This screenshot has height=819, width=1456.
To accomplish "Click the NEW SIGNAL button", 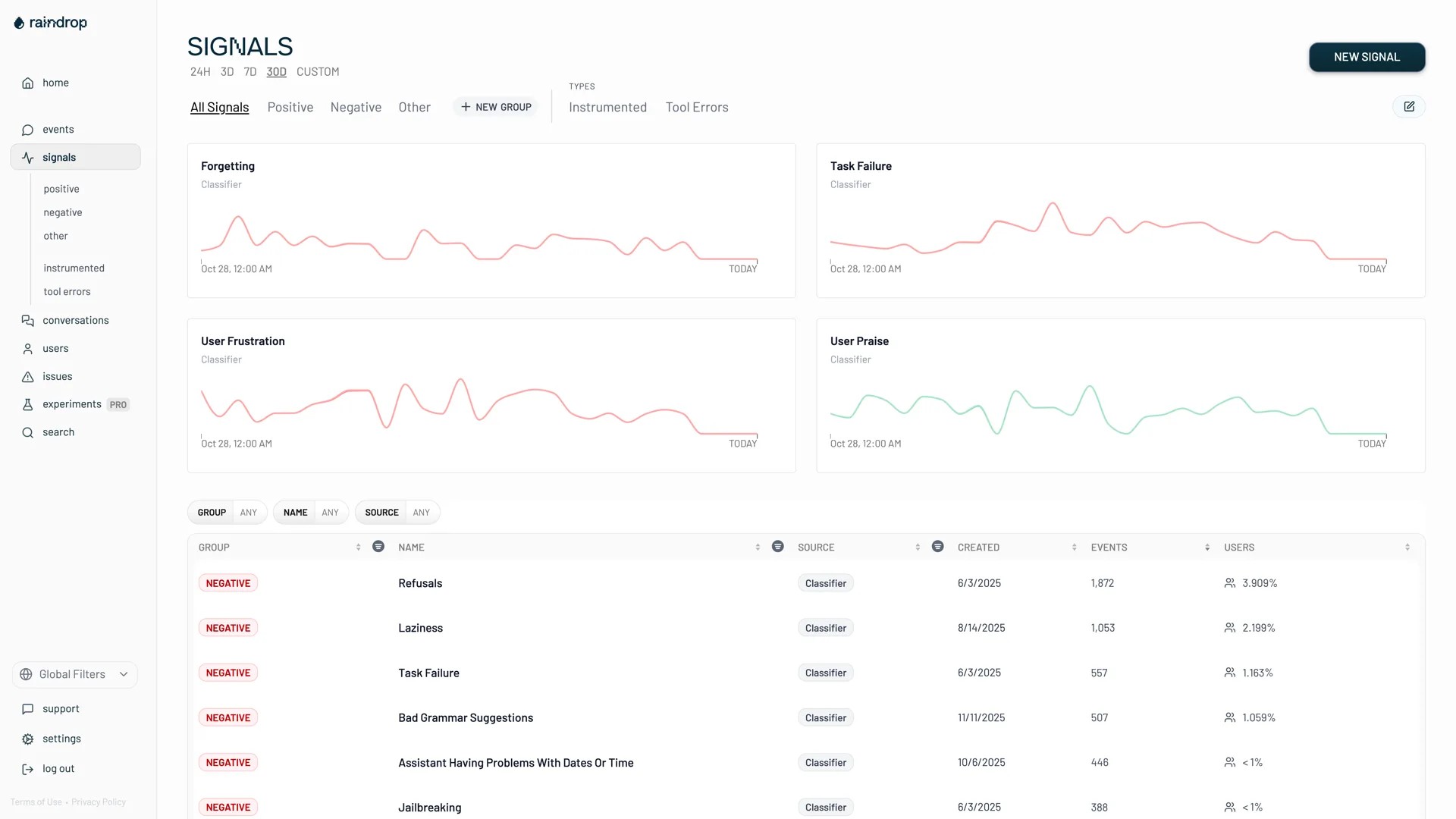I will click(x=1367, y=58).
